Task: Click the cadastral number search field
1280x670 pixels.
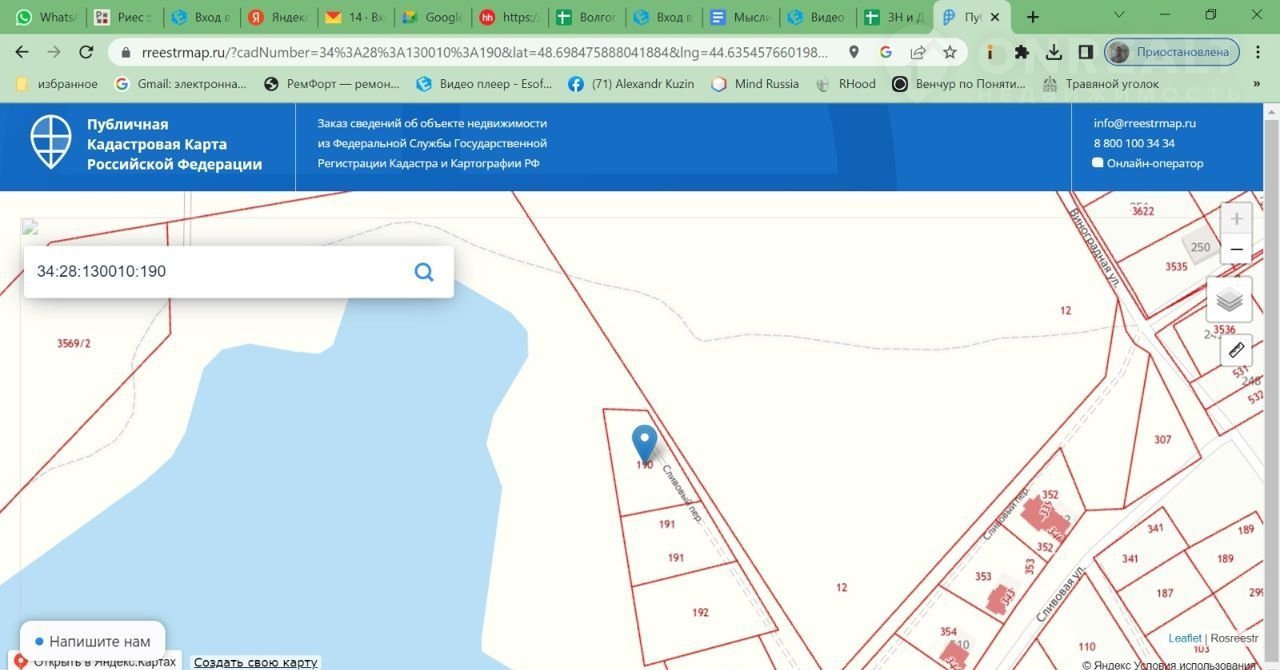Action: point(215,272)
